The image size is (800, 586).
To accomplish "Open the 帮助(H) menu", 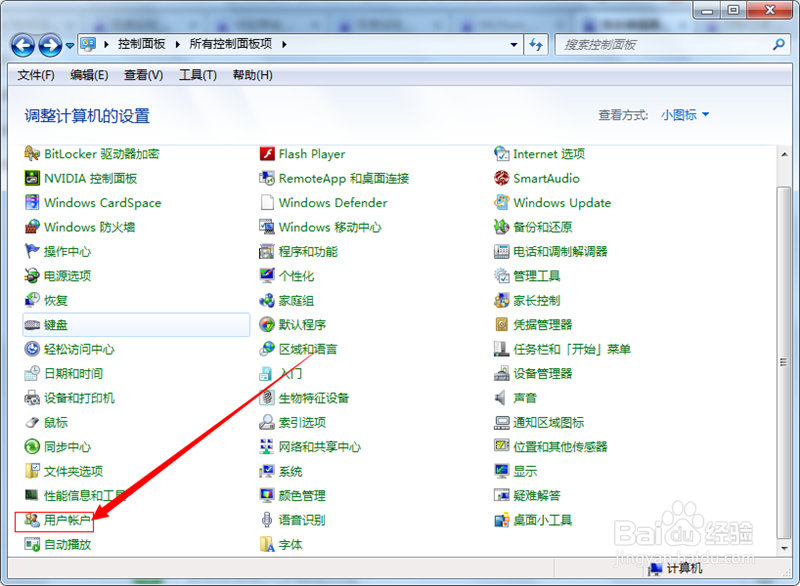I will [x=253, y=75].
